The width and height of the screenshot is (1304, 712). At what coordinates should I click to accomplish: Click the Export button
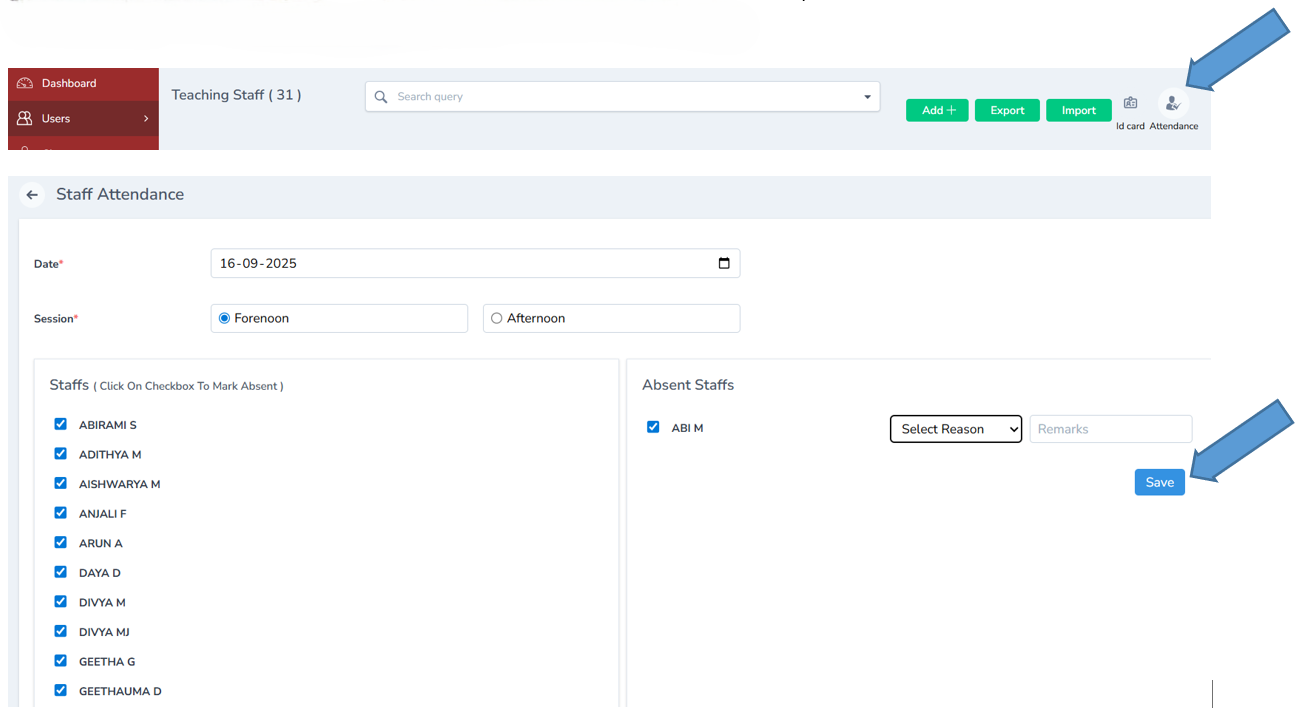coord(1007,110)
